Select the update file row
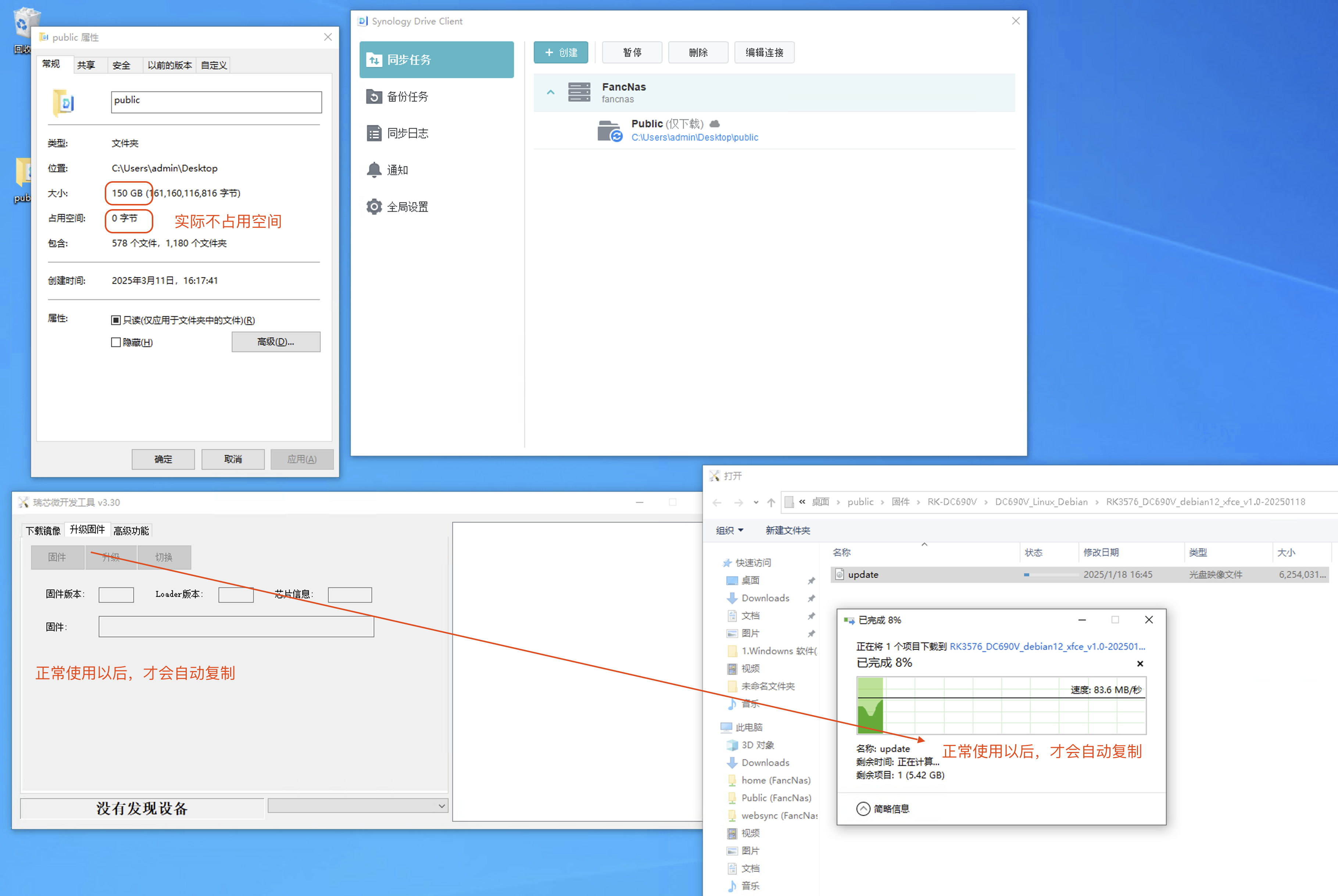The image size is (1338, 896). click(1079, 575)
